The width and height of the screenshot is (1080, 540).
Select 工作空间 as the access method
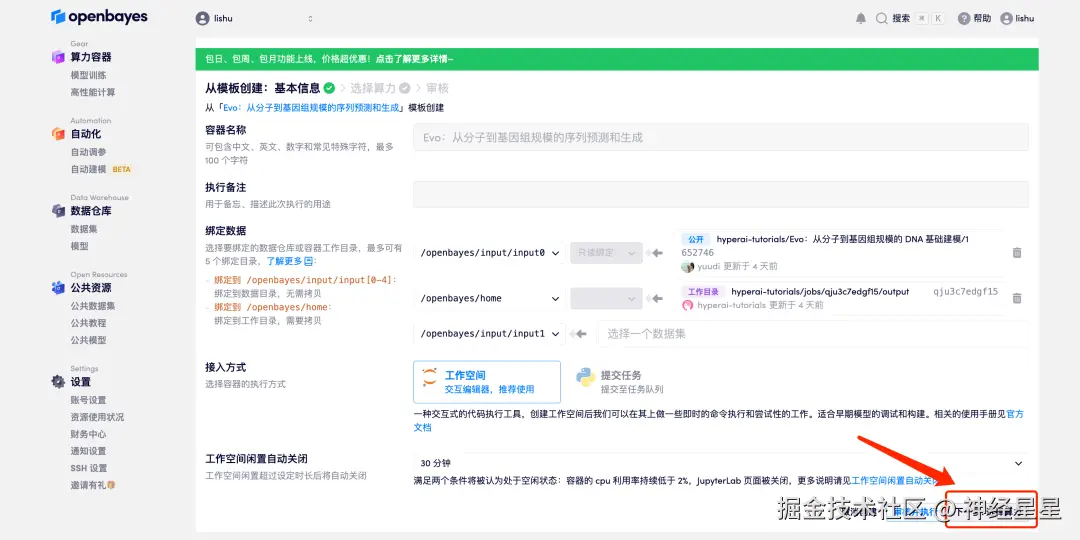coord(487,382)
